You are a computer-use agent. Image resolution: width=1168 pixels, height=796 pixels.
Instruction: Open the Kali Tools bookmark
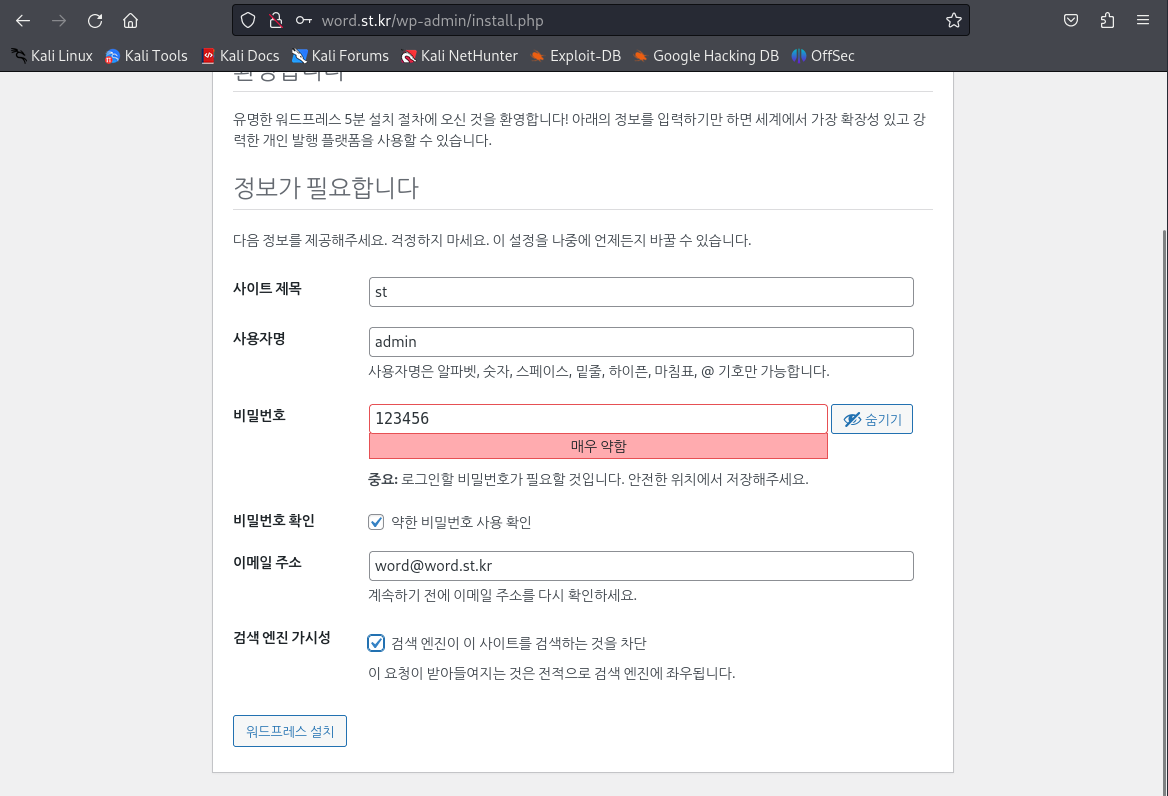[x=146, y=56]
